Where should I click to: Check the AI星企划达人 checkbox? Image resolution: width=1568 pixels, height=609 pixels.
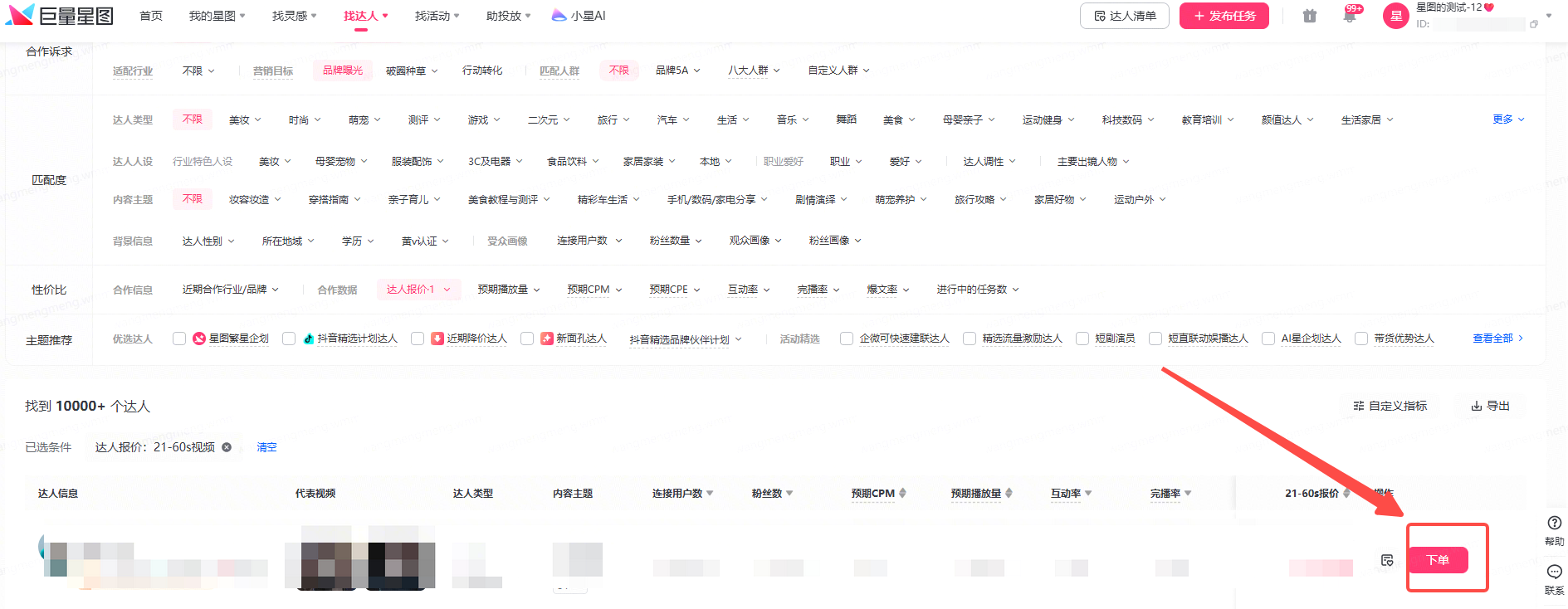tap(1268, 339)
